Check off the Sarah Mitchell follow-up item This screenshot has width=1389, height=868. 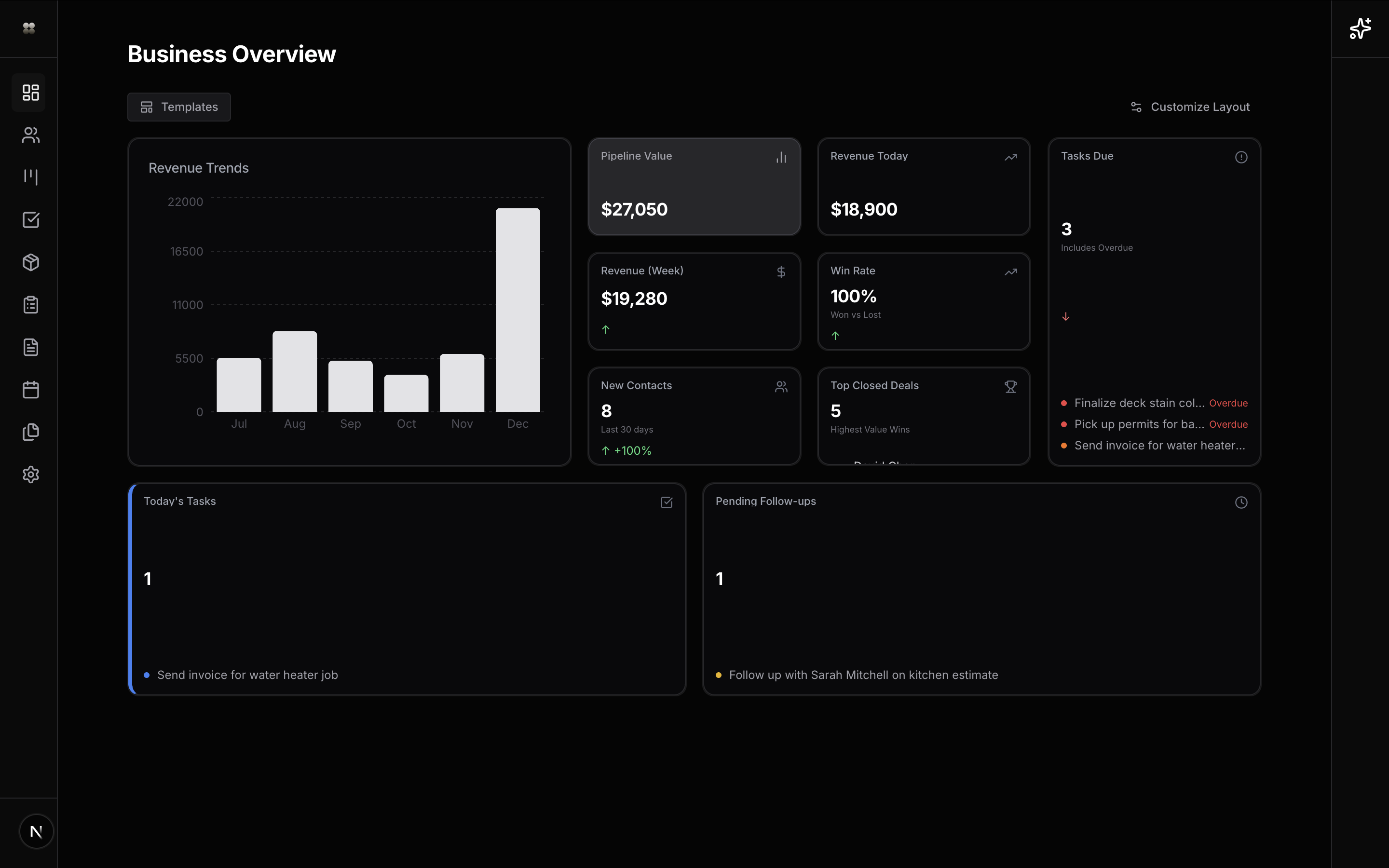719,675
